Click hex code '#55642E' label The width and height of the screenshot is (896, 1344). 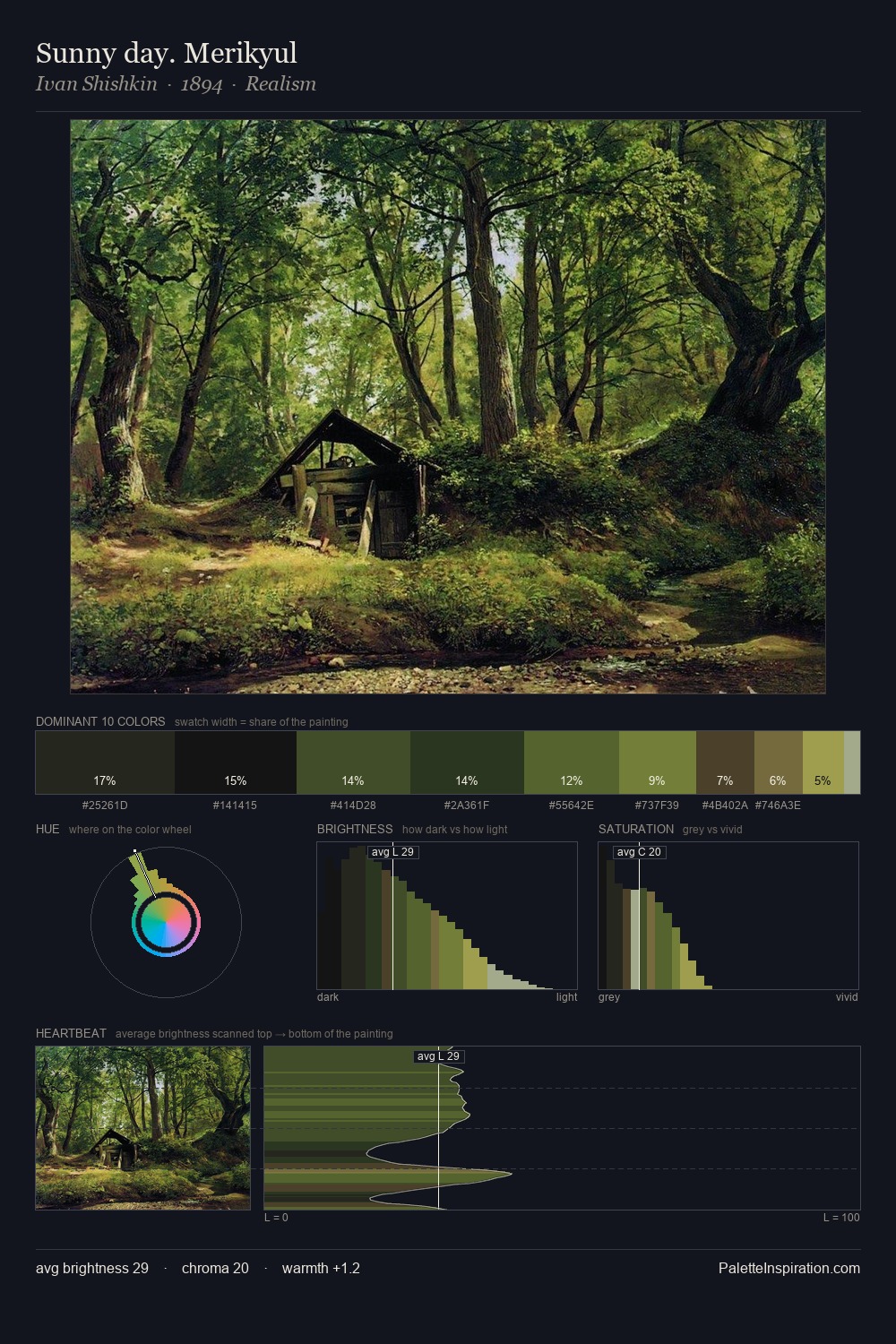572,805
